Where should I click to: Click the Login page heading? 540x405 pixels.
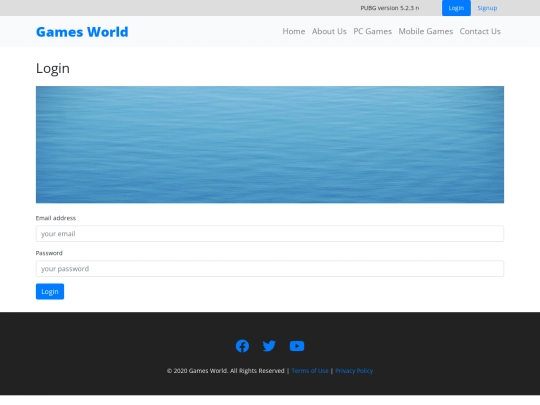tap(53, 68)
